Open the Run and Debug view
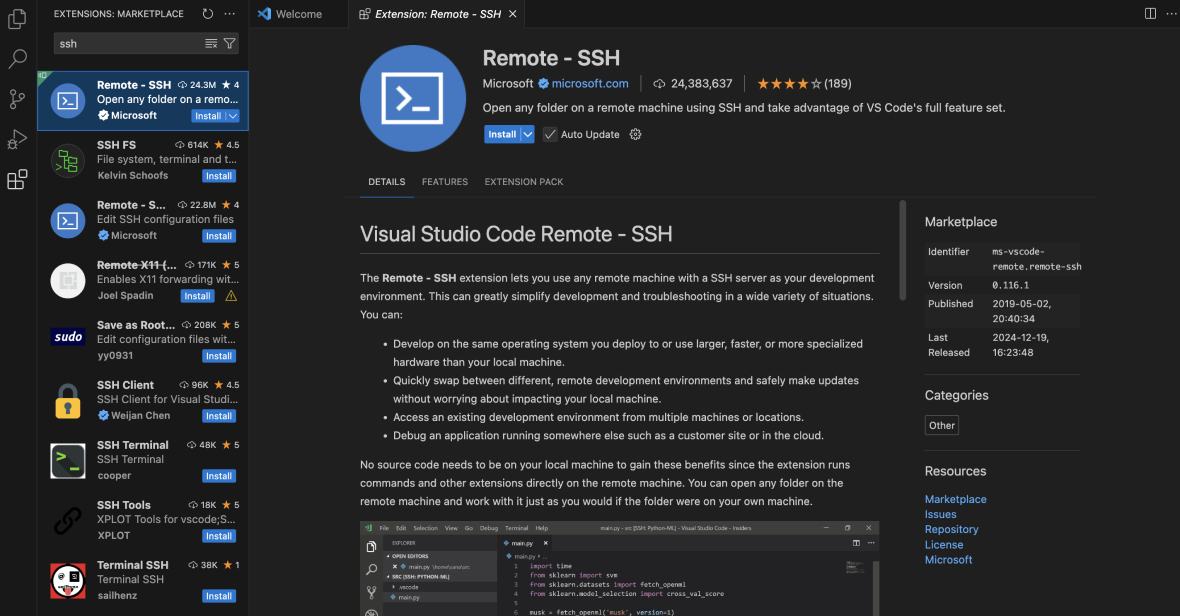Screen dimensions: 1180x616 click(x=17, y=139)
